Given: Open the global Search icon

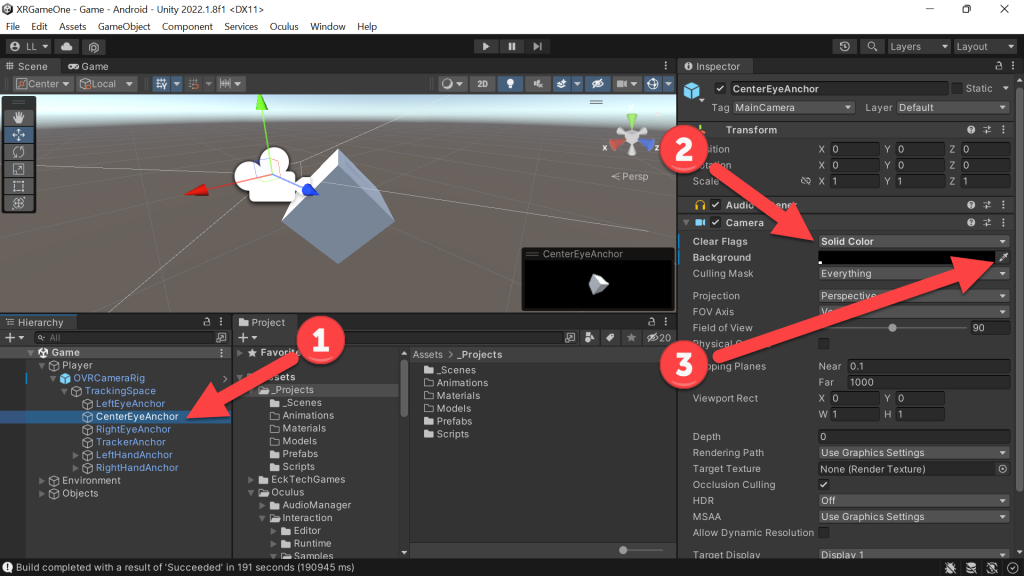Looking at the screenshot, I should (872, 46).
